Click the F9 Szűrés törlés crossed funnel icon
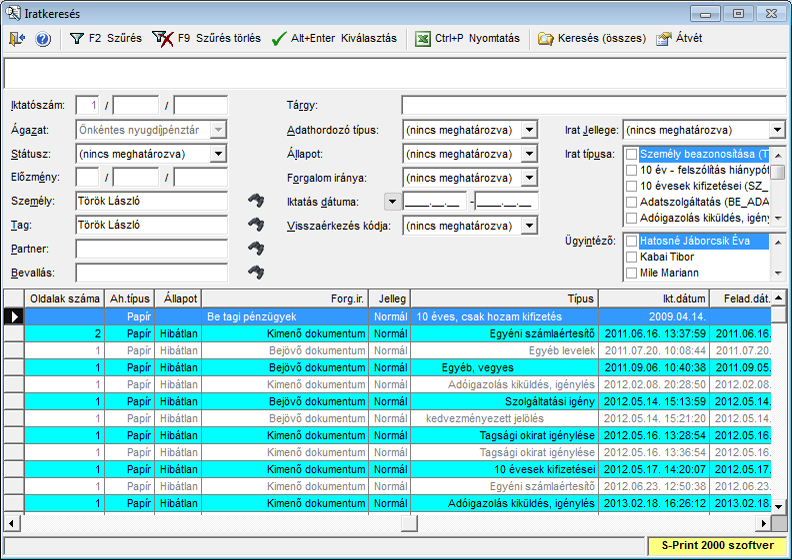This screenshot has height=560, width=792. coord(163,38)
